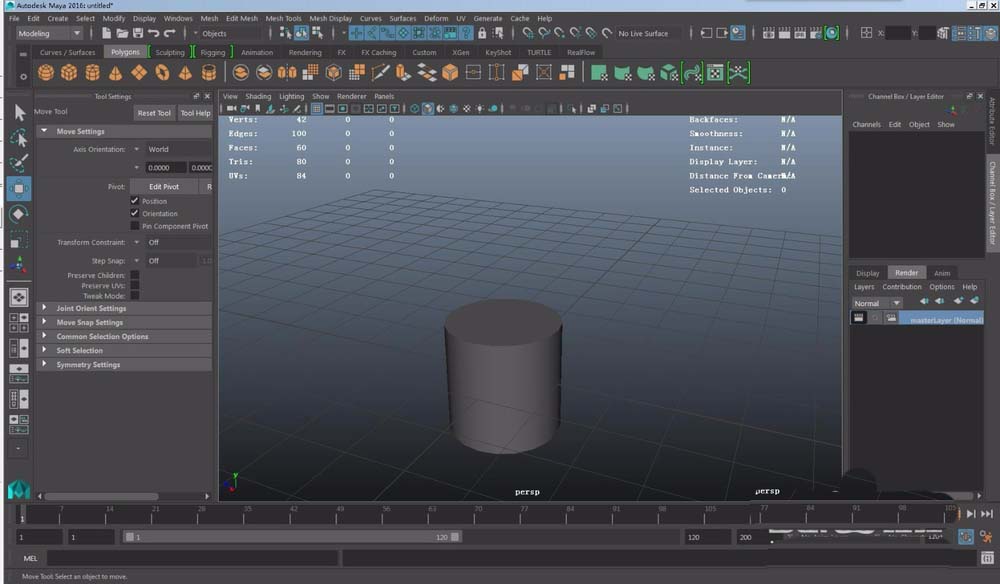This screenshot has height=584, width=1000.
Task: Activate the Lasso Select tool
Action: coord(19,137)
